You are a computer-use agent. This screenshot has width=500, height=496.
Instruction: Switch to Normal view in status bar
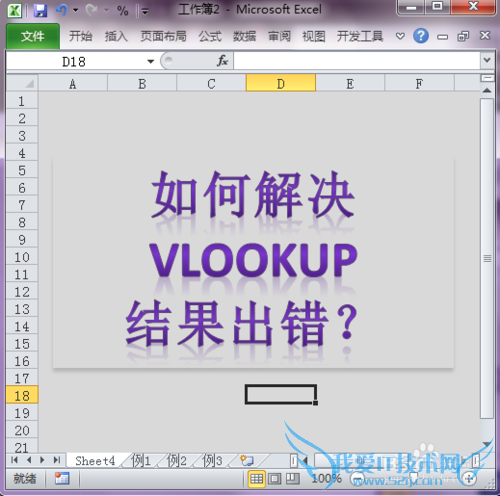[x=256, y=479]
